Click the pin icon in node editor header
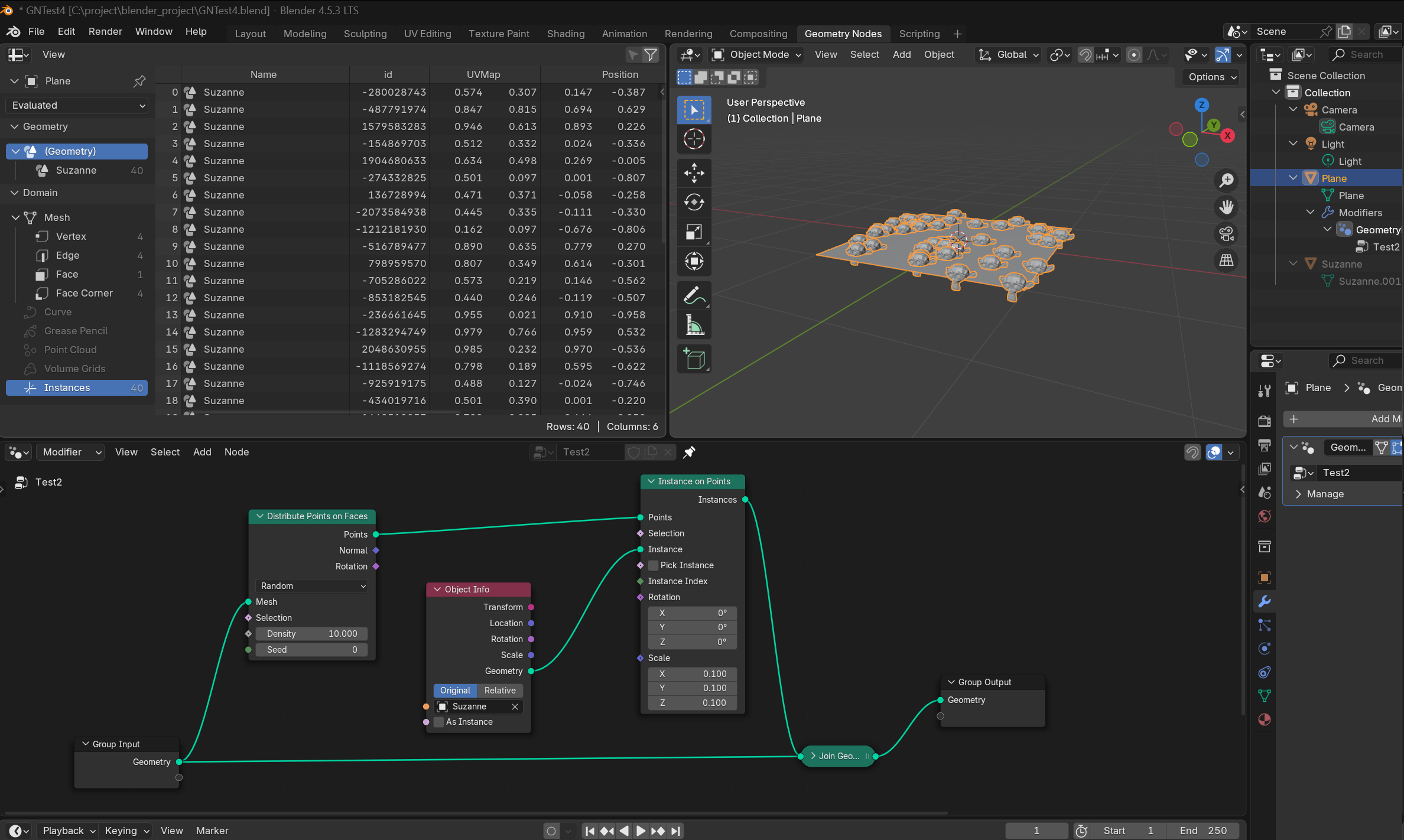 click(689, 452)
